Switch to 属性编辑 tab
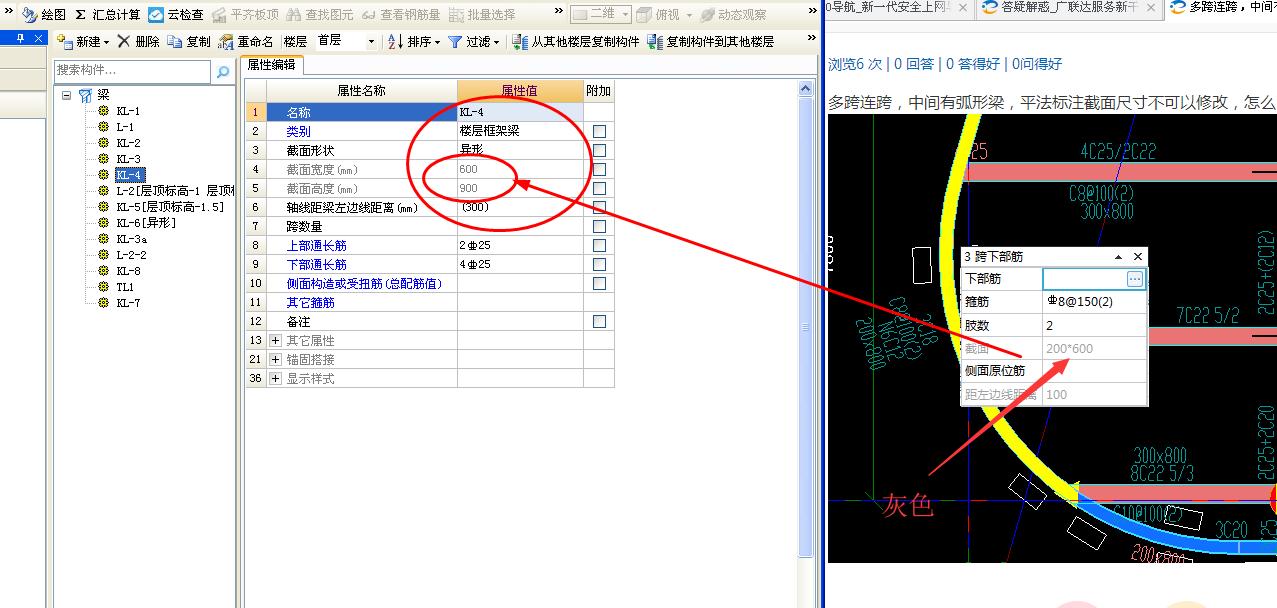Screen dimensions: 1277x608 (x=274, y=64)
